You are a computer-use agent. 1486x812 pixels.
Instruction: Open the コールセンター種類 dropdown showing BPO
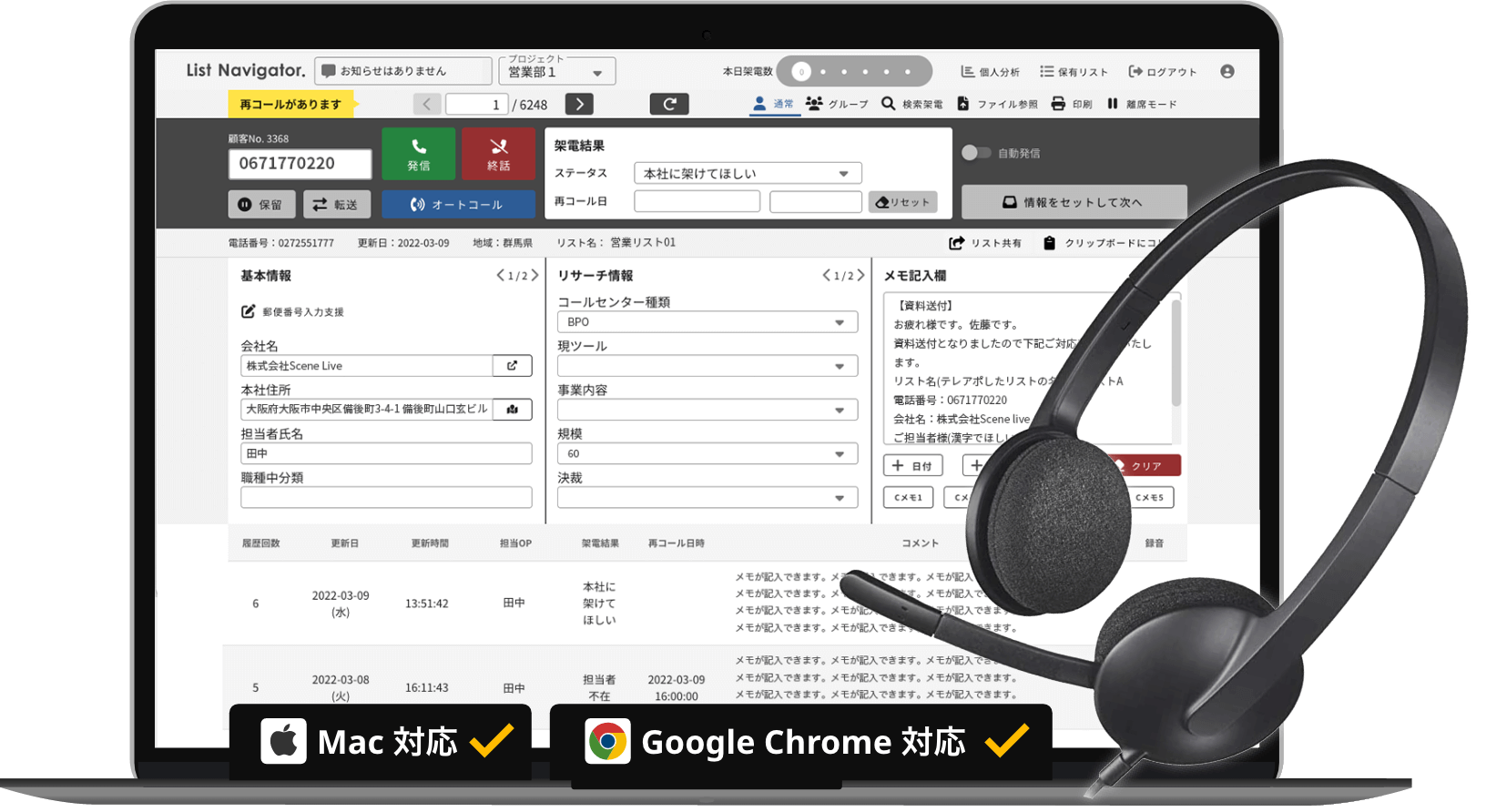707,322
